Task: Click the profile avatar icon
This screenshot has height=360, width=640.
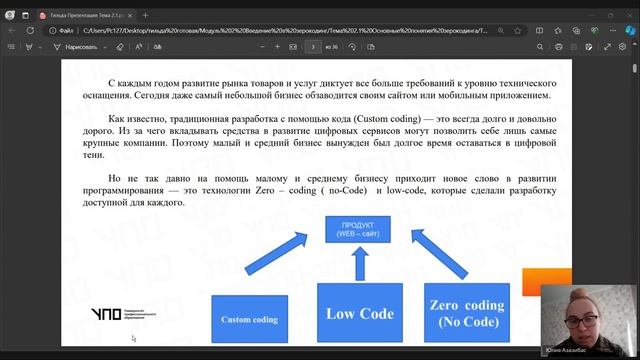Action: 10,15
